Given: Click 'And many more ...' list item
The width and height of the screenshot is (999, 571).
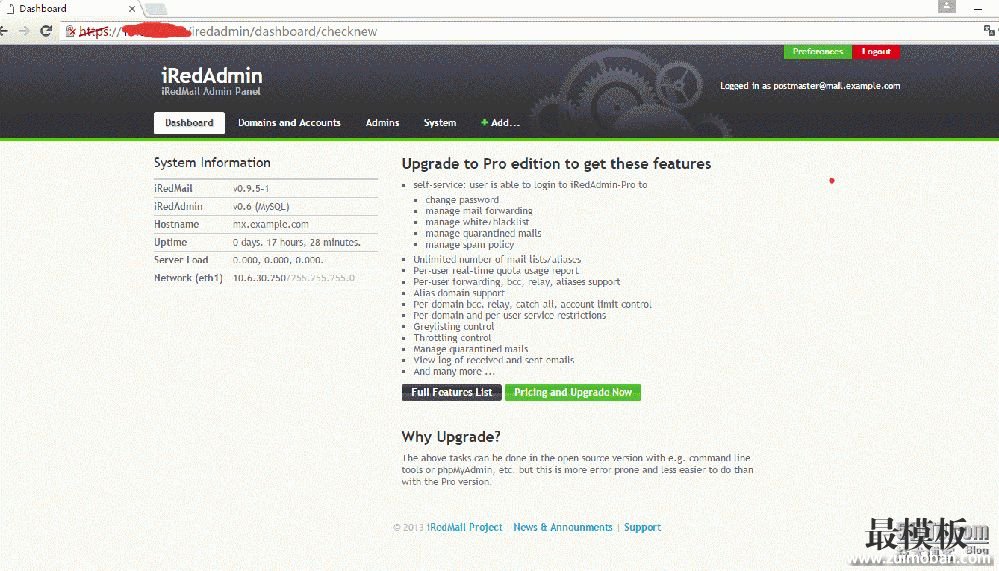Looking at the screenshot, I should pyautogui.click(x=454, y=372).
